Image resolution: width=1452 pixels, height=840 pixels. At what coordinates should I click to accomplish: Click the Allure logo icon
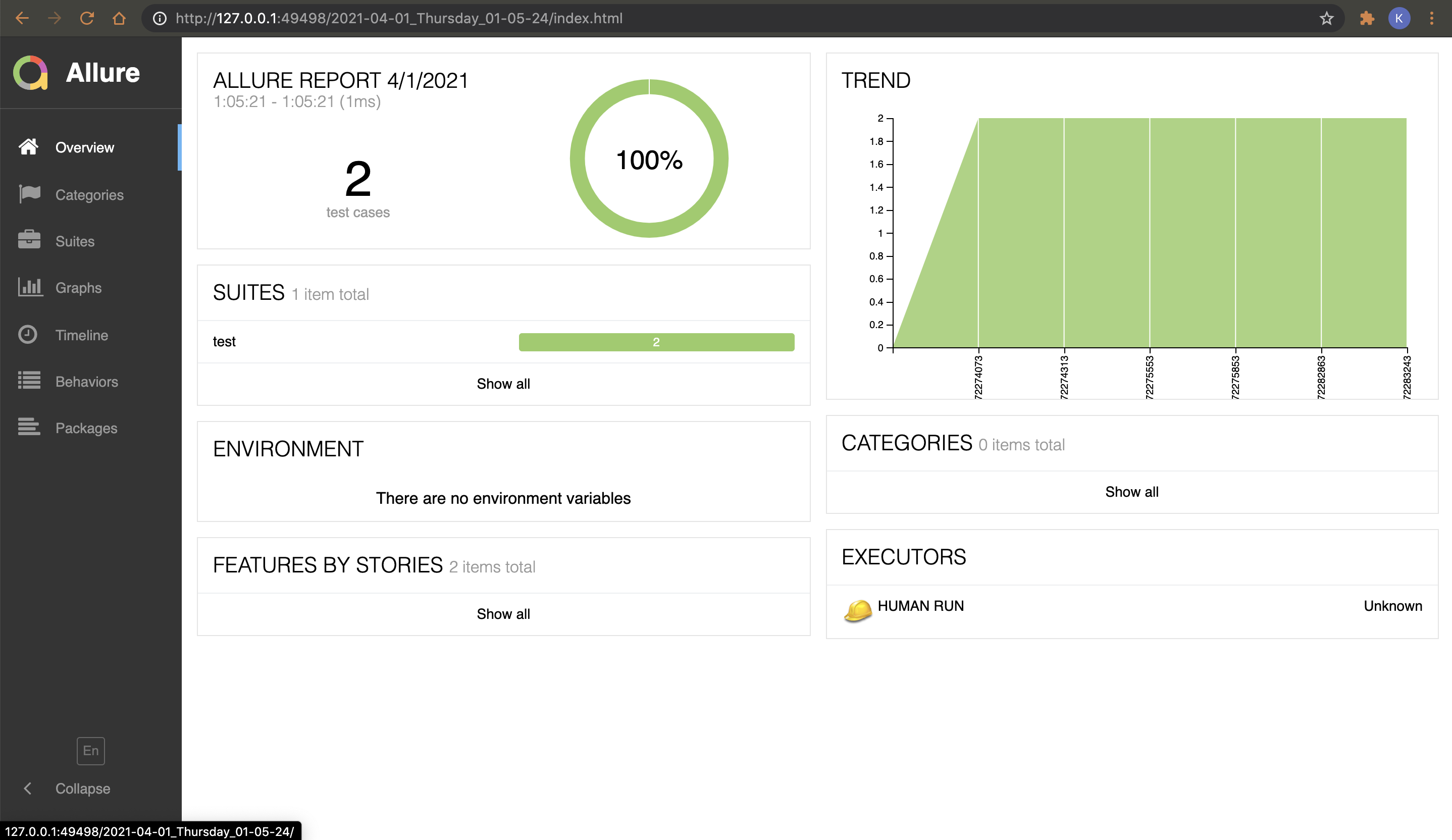[x=30, y=73]
